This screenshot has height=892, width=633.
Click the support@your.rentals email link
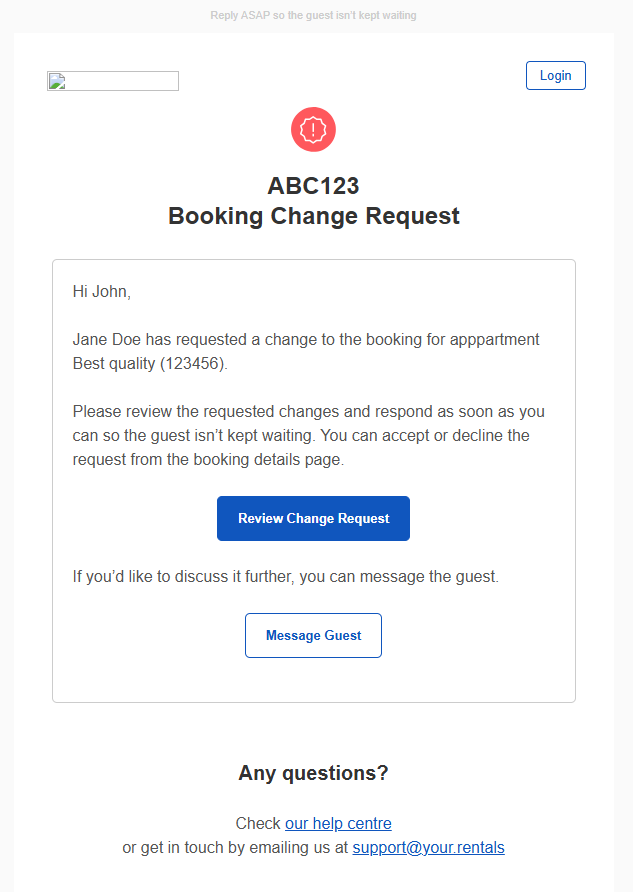click(428, 848)
